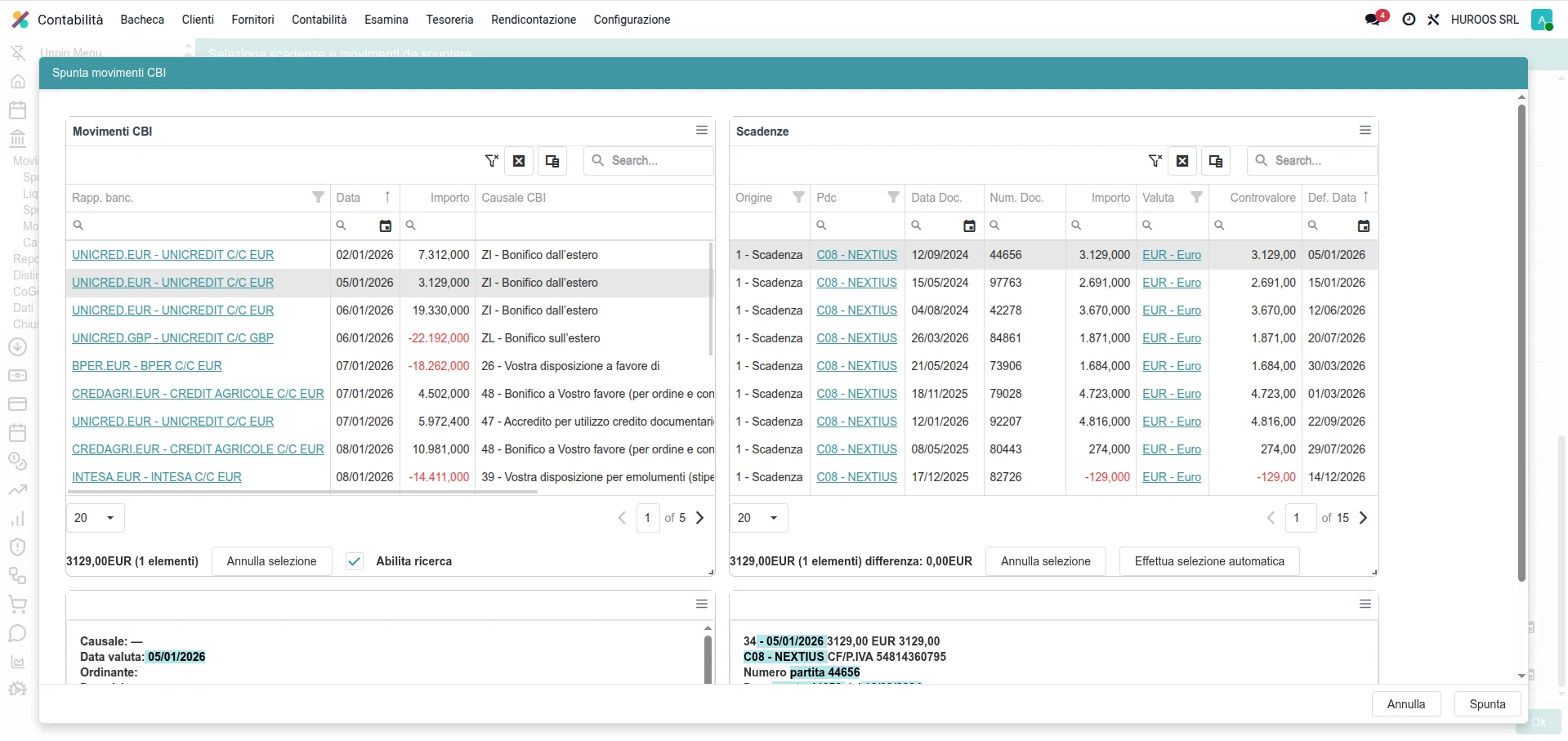Open the clock activity icon in top bar
Viewport: 1568px width, 741px height.
click(1409, 20)
